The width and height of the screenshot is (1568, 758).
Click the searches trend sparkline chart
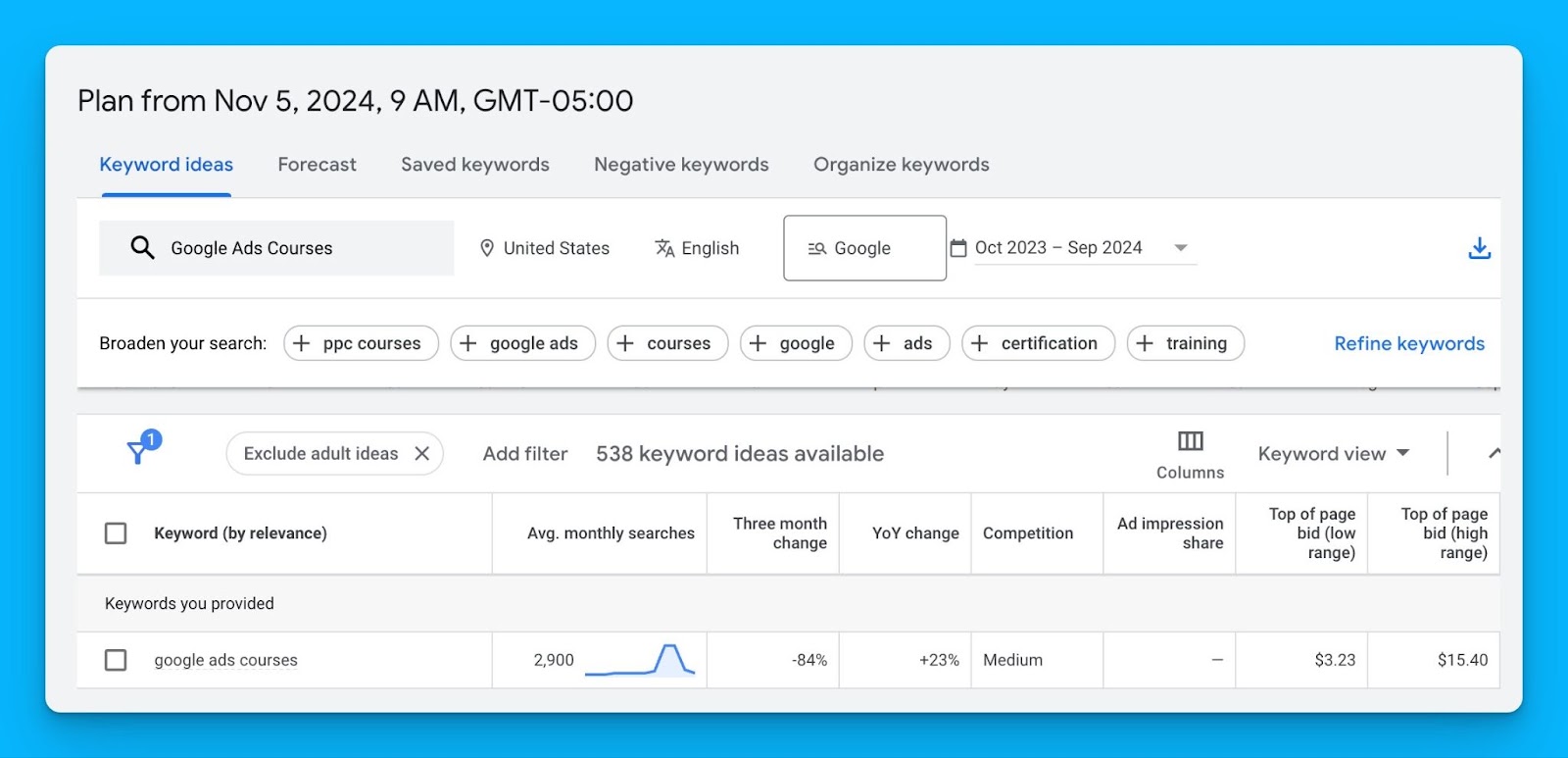[x=640, y=660]
